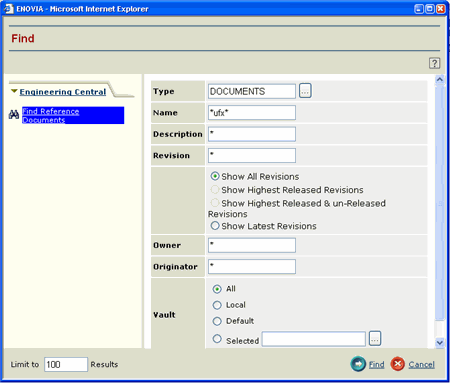Click the Originator row label

(175, 267)
